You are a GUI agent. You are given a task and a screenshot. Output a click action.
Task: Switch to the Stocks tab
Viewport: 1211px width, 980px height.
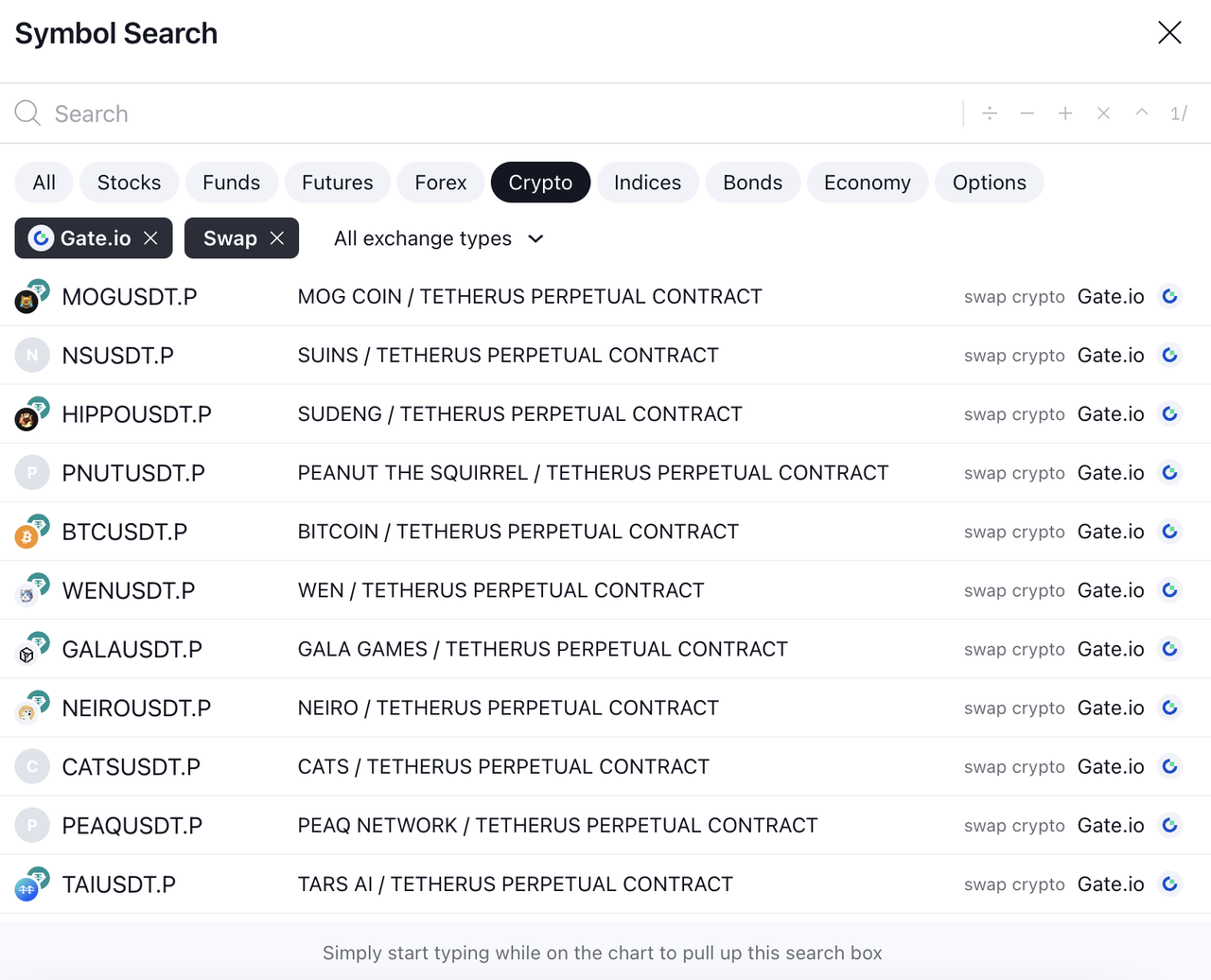[129, 183]
